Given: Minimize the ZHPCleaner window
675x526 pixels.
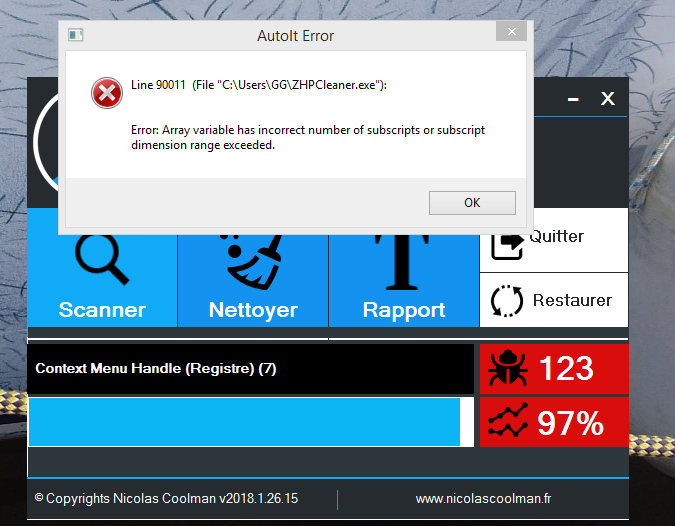Looking at the screenshot, I should [573, 99].
